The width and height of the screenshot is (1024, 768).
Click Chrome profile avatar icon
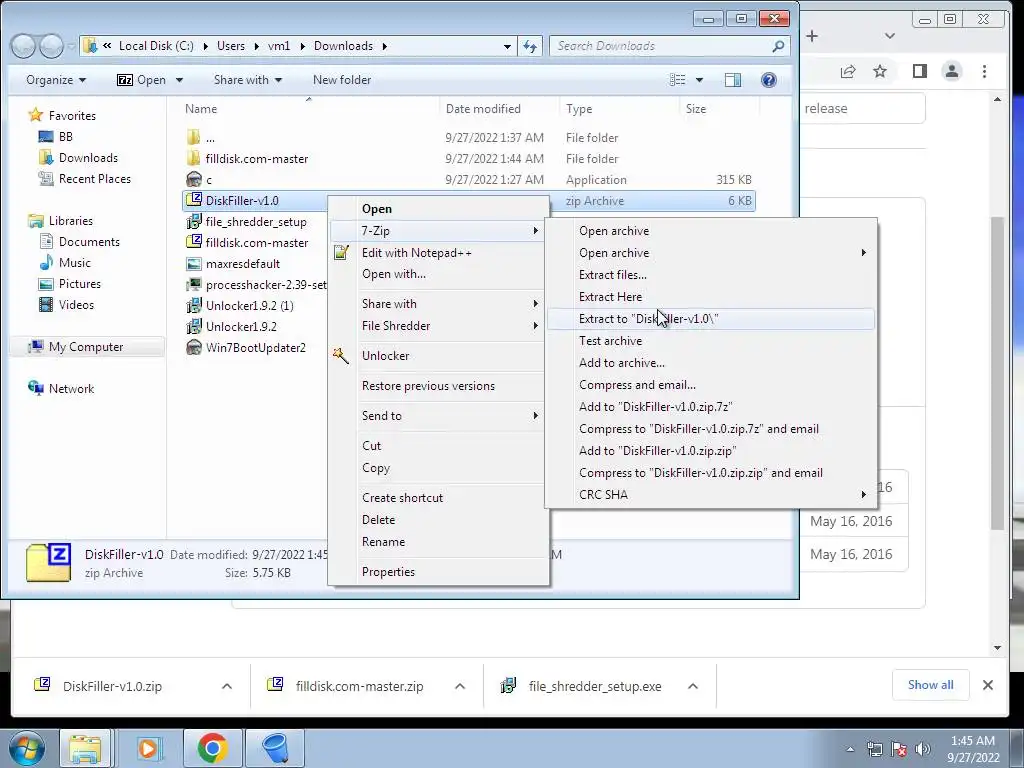tap(952, 71)
